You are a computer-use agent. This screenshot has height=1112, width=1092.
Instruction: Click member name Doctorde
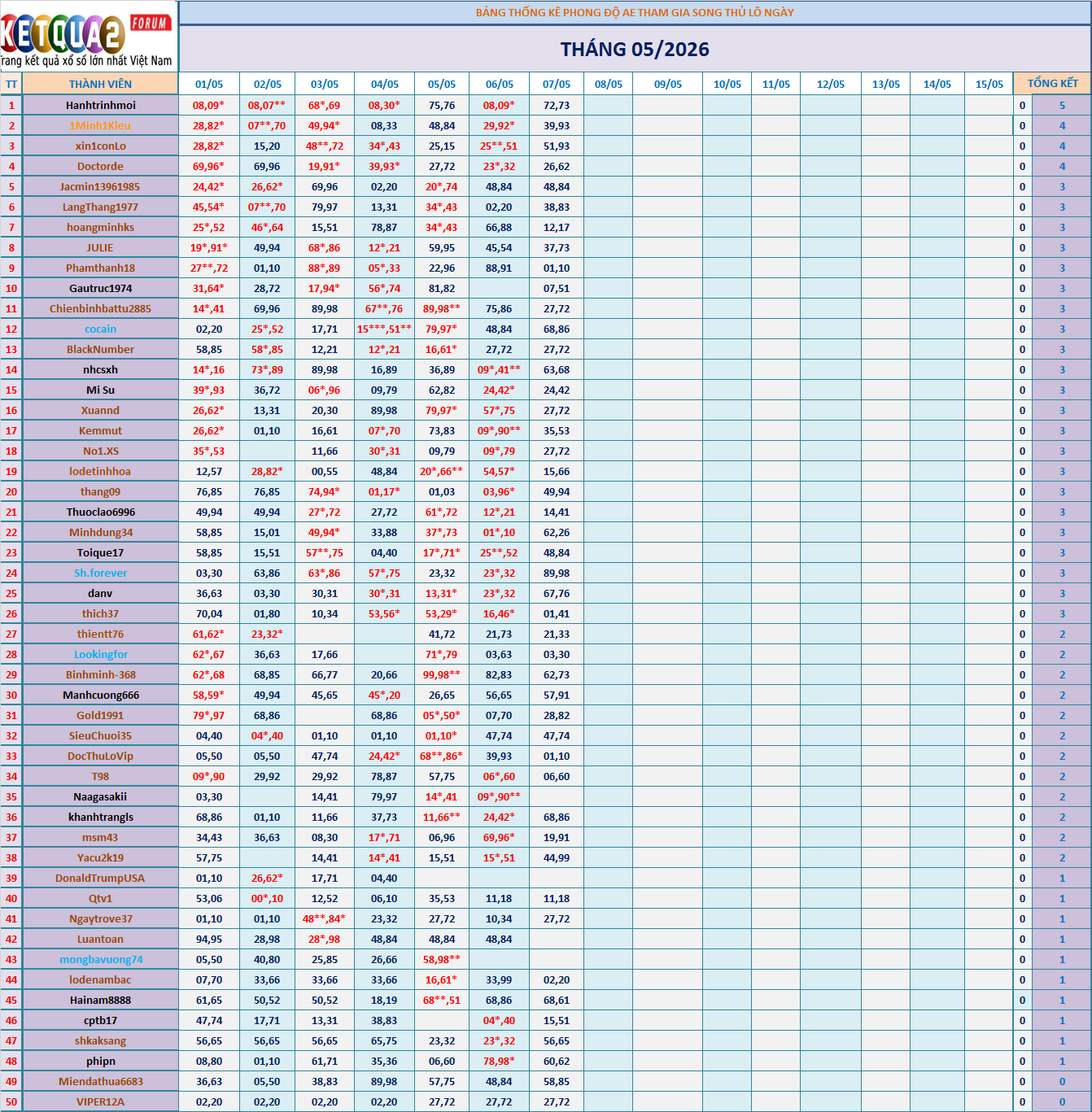tap(101, 166)
